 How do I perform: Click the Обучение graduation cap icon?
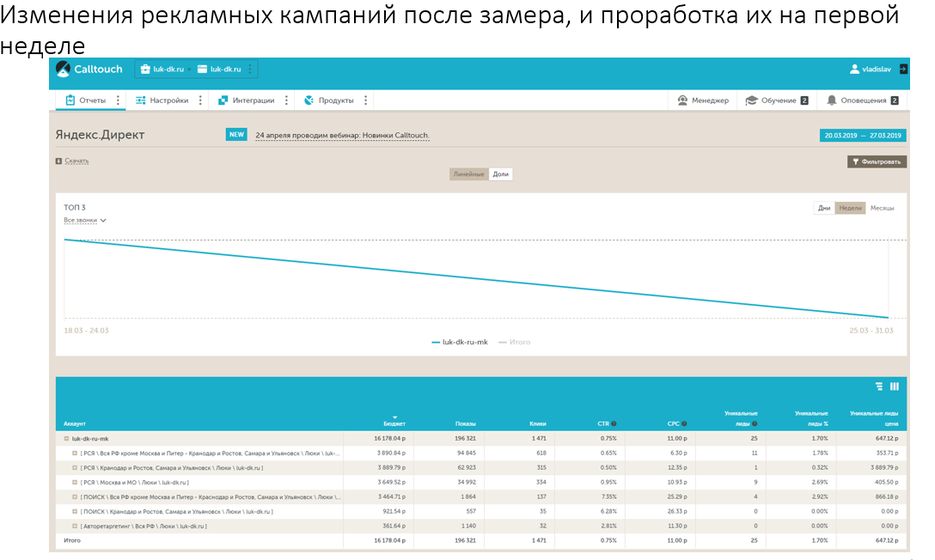pos(751,100)
